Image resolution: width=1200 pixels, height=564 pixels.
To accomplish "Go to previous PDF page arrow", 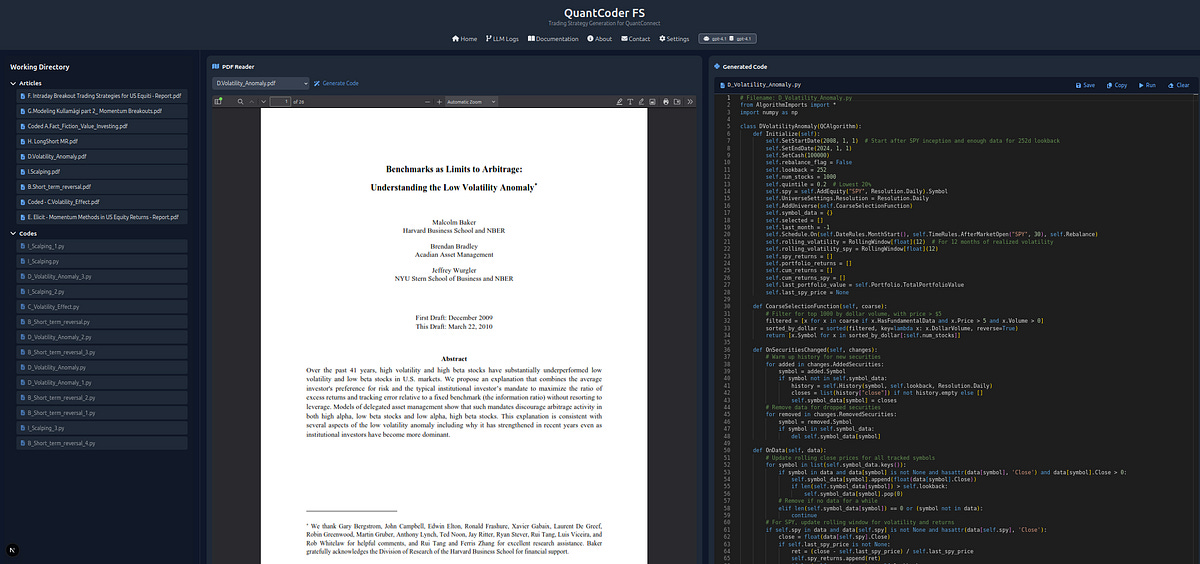I will coord(251,101).
